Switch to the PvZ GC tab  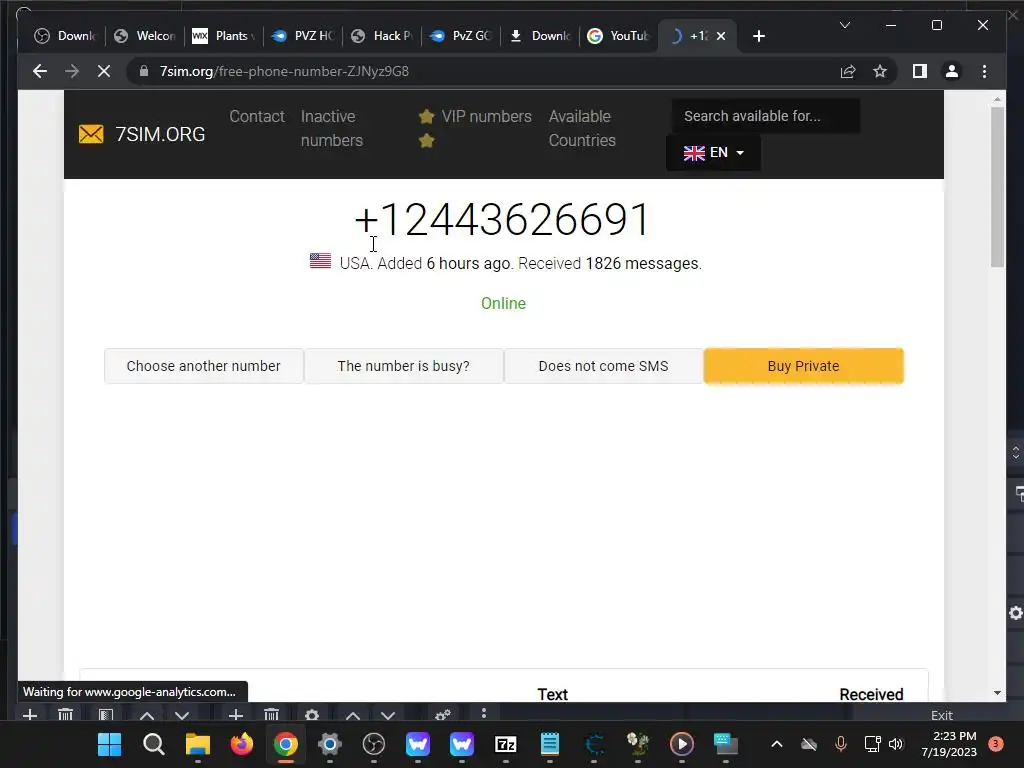[461, 36]
